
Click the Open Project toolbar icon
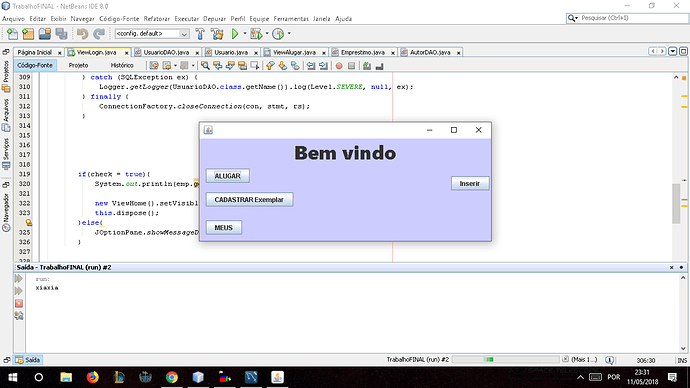click(44, 33)
